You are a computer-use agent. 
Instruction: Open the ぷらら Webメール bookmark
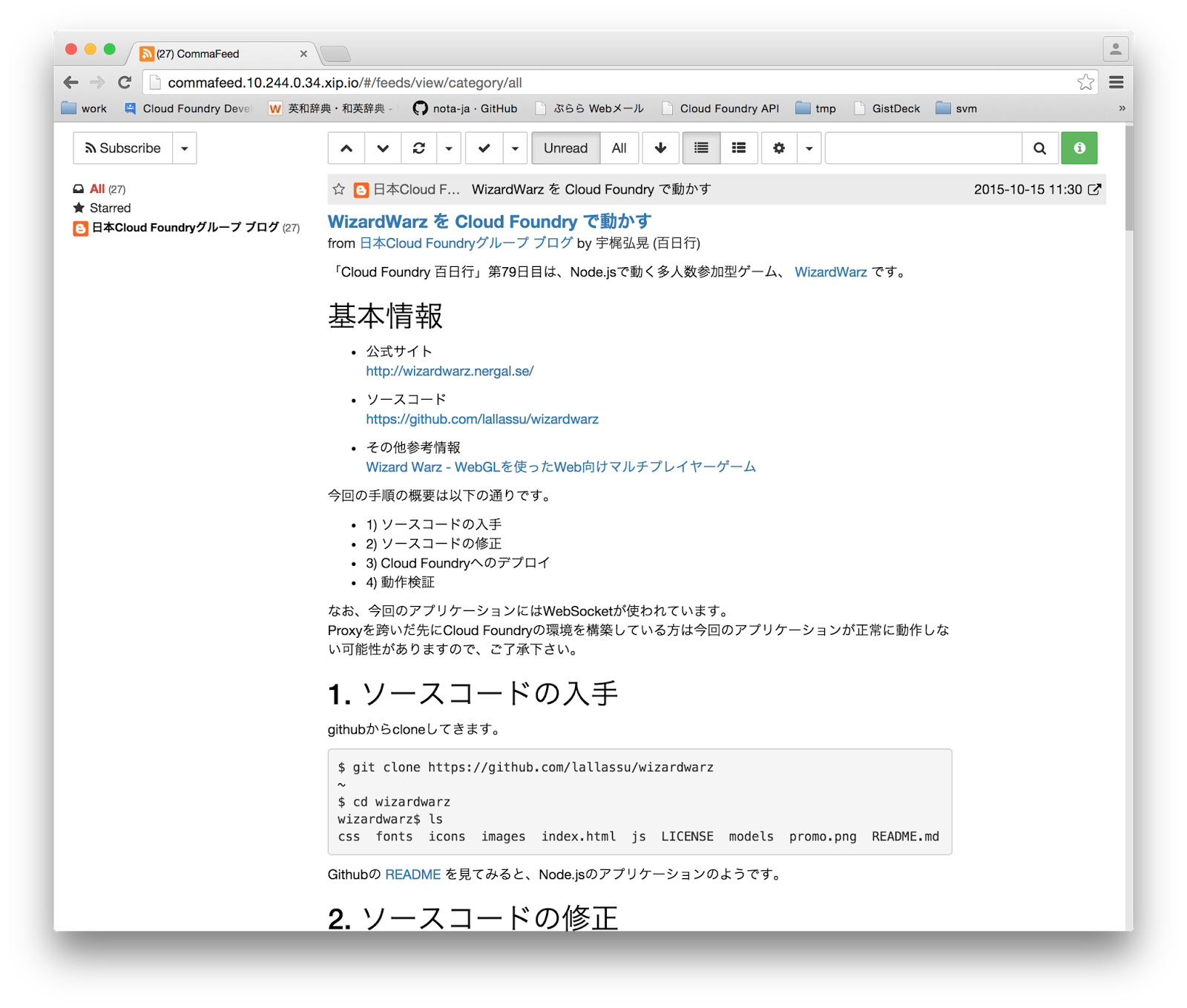(589, 108)
